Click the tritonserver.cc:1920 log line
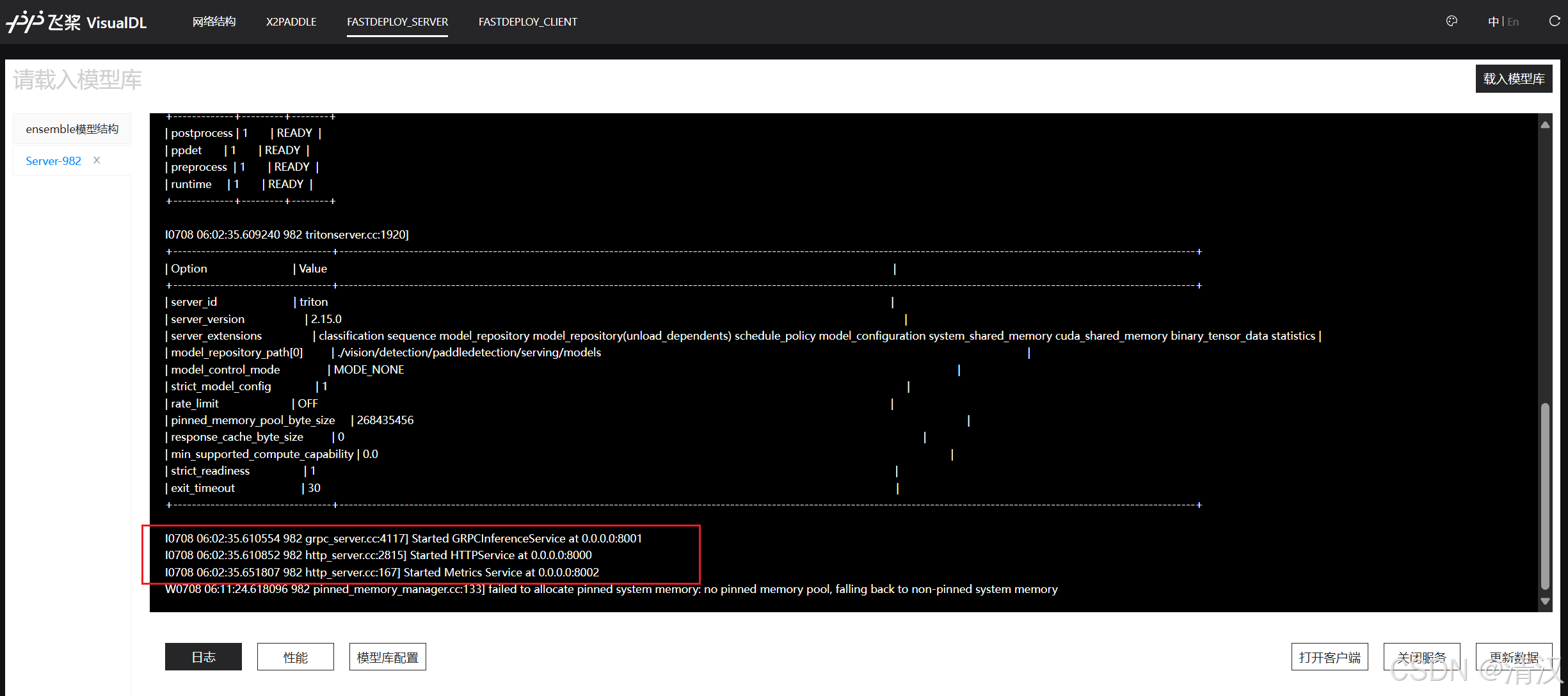The height and width of the screenshot is (696, 1568). pos(287,235)
